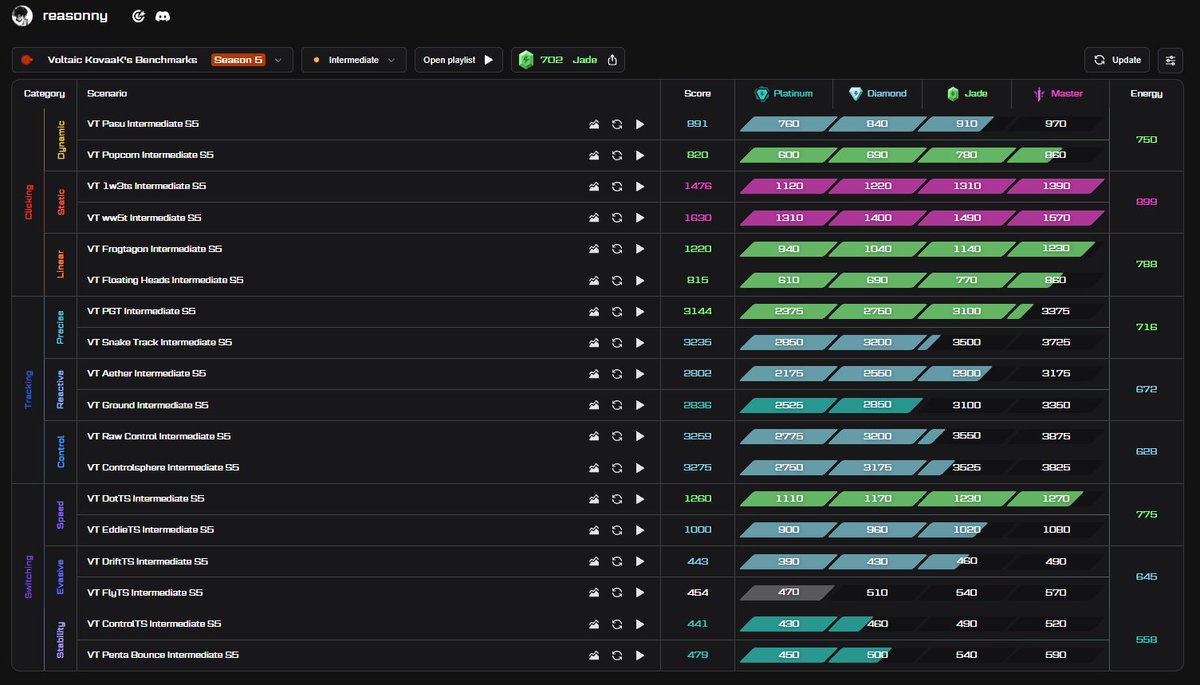Play VT FlyTS Intermediate S5 scenario
Viewport: 1200px width, 685px height.
click(640, 592)
